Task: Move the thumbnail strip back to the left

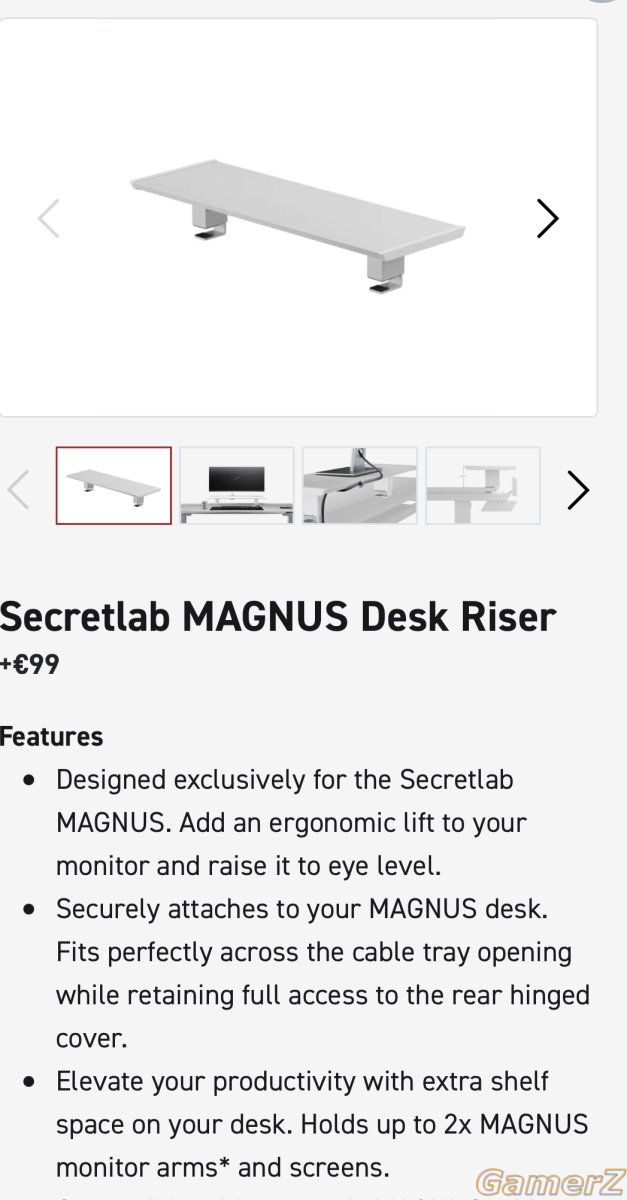Action: point(18,490)
